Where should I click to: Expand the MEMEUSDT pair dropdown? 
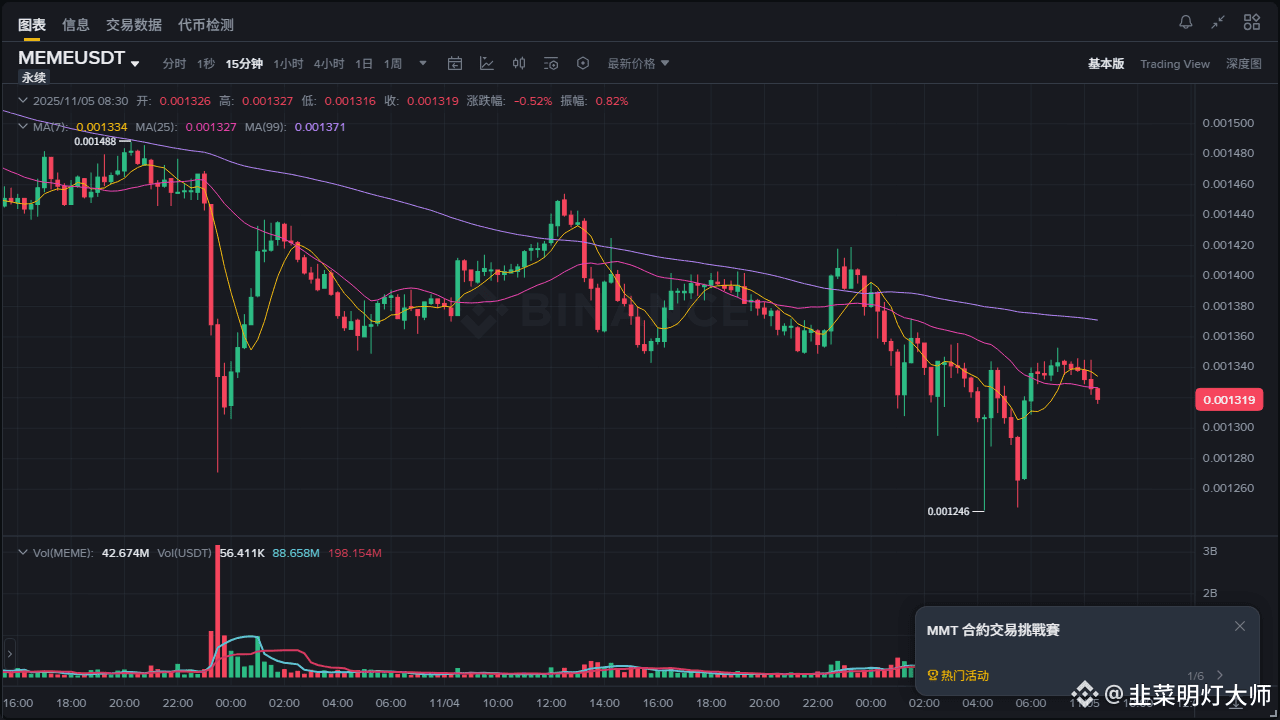(x=135, y=63)
